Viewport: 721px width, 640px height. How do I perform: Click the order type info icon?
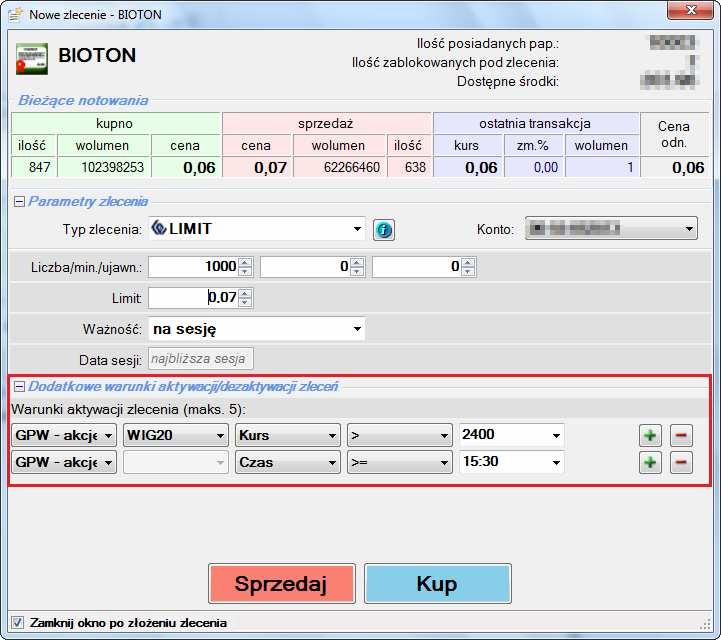[x=383, y=229]
